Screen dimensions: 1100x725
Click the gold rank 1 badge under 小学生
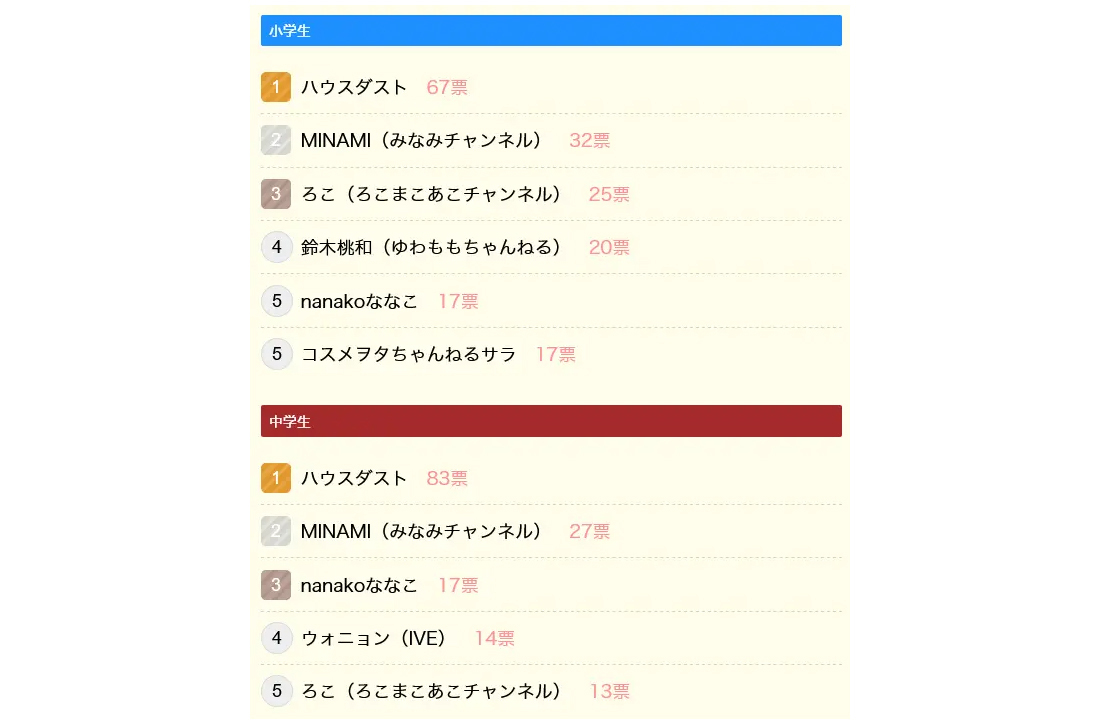276,87
